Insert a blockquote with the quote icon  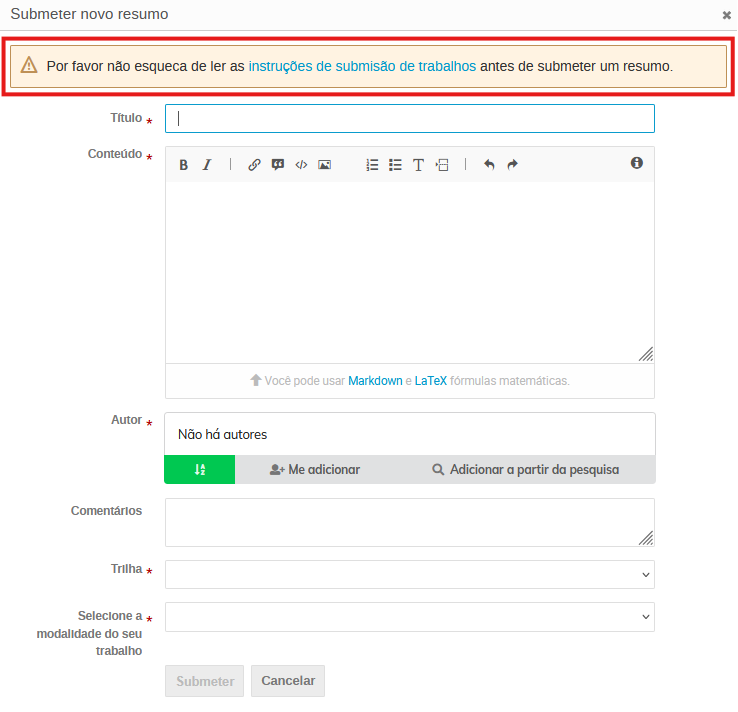[278, 165]
